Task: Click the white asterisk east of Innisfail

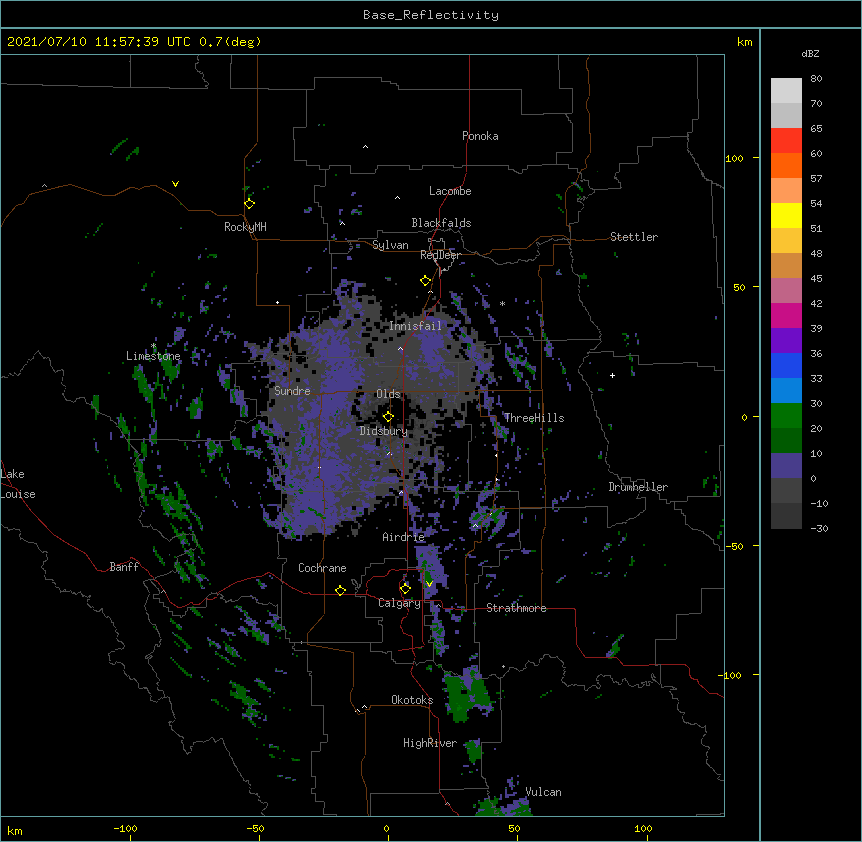Action: [x=502, y=304]
